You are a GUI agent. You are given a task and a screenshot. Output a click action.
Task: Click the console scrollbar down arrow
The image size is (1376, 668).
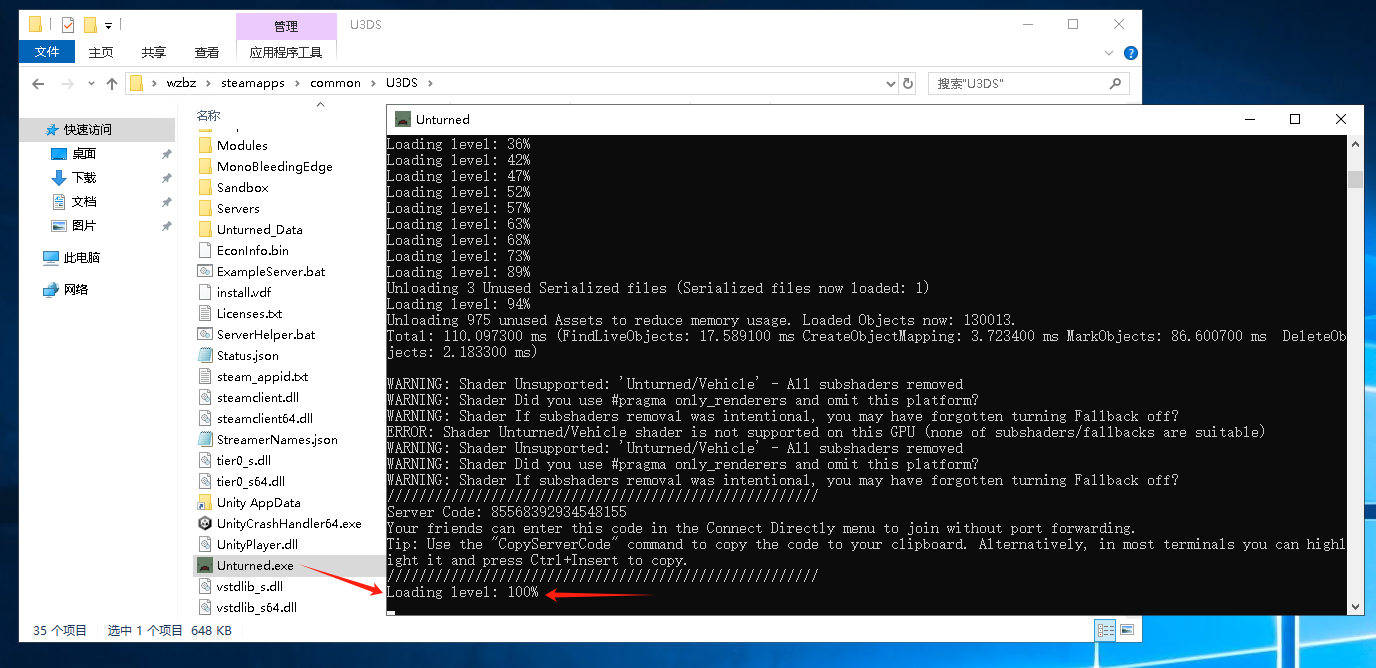coord(1356,606)
